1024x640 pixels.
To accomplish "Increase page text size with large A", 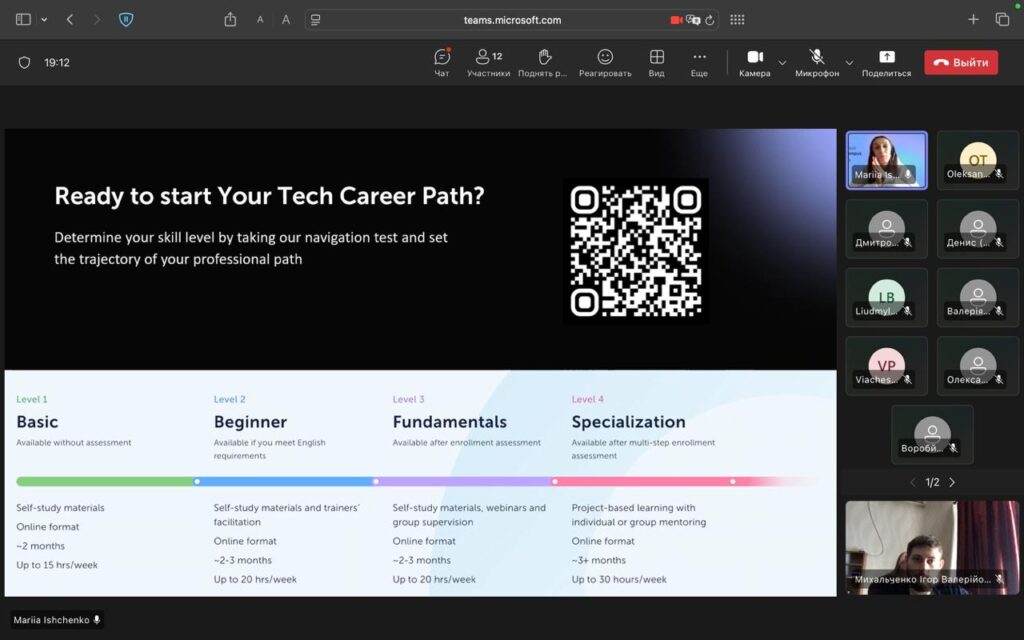I will tap(285, 20).
